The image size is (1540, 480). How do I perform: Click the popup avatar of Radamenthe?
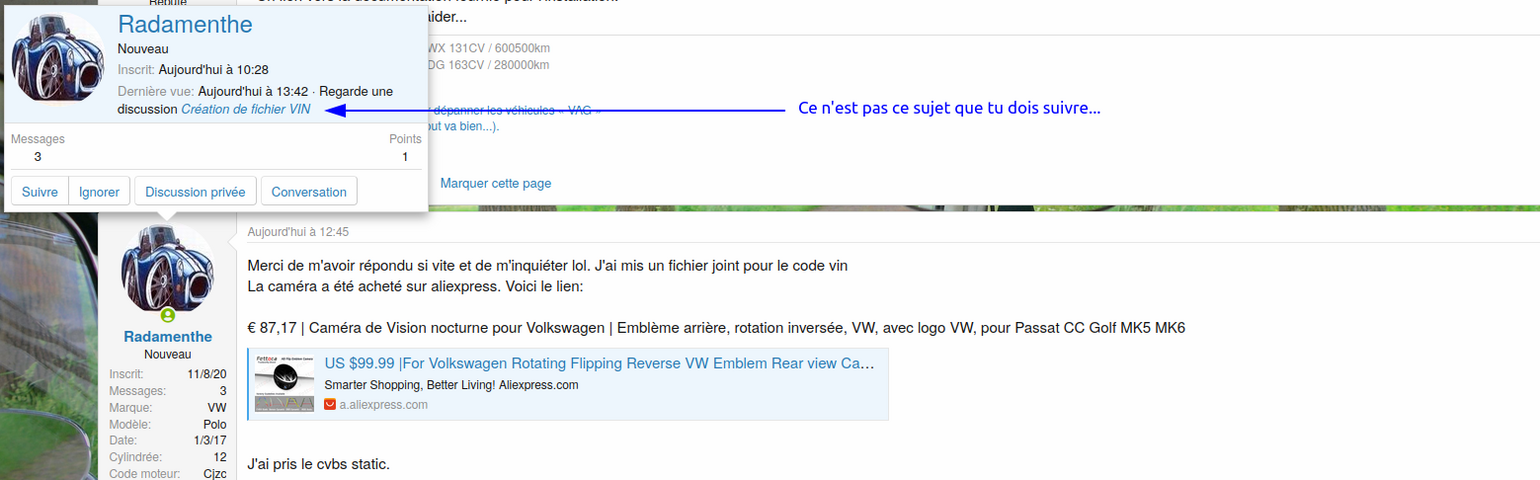pyautogui.click(x=58, y=57)
